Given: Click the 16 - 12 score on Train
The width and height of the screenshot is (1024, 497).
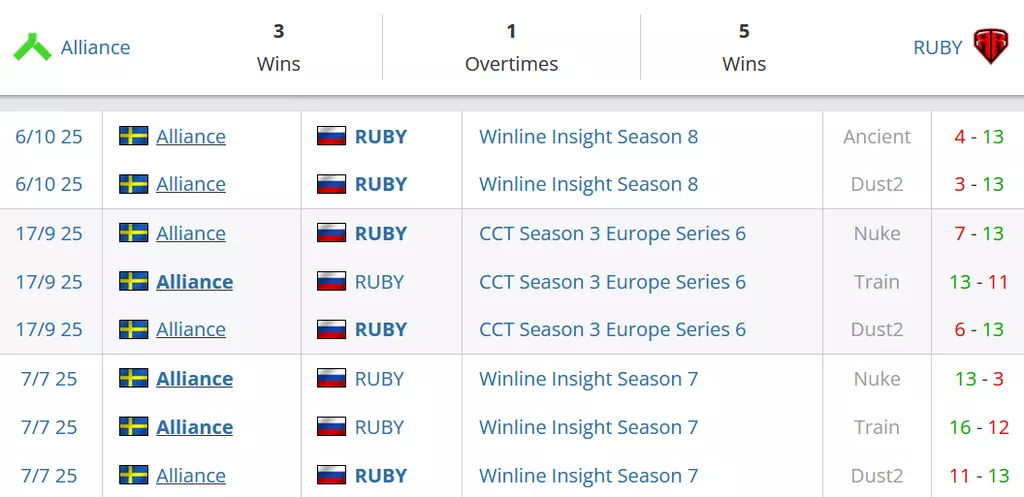Looking at the screenshot, I should click(x=978, y=427).
